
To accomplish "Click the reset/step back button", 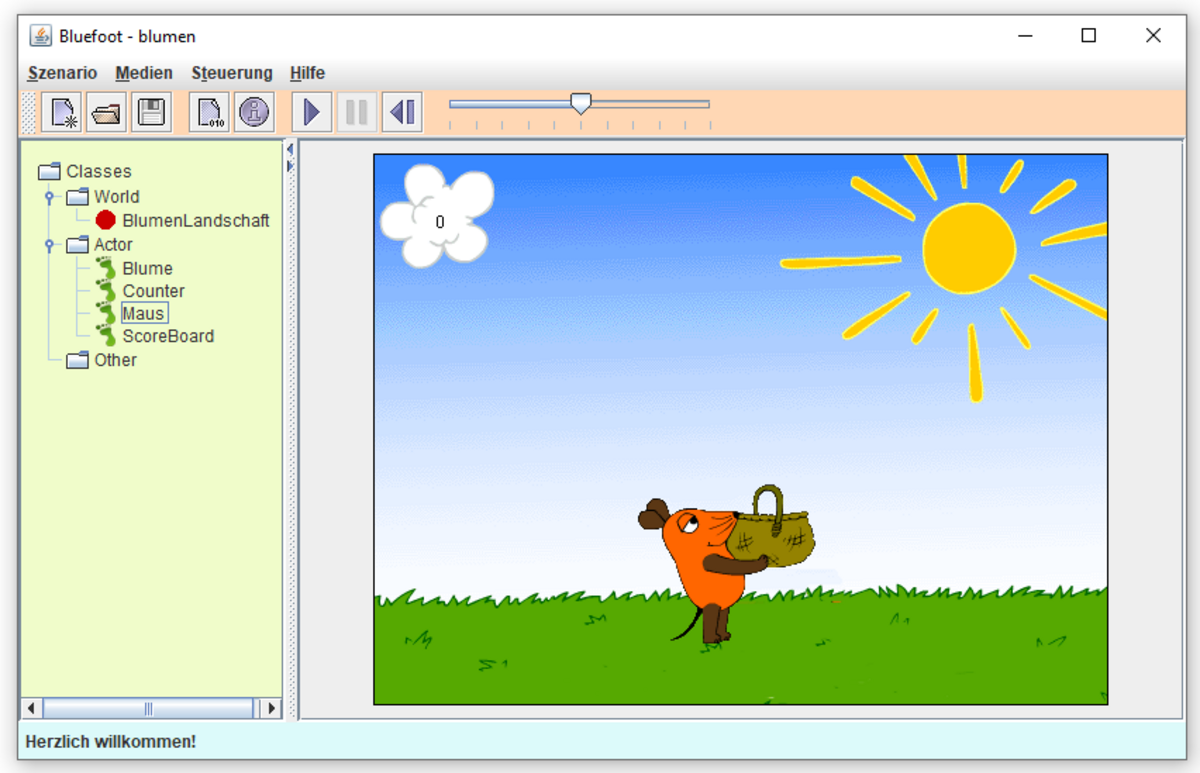I will (x=402, y=112).
